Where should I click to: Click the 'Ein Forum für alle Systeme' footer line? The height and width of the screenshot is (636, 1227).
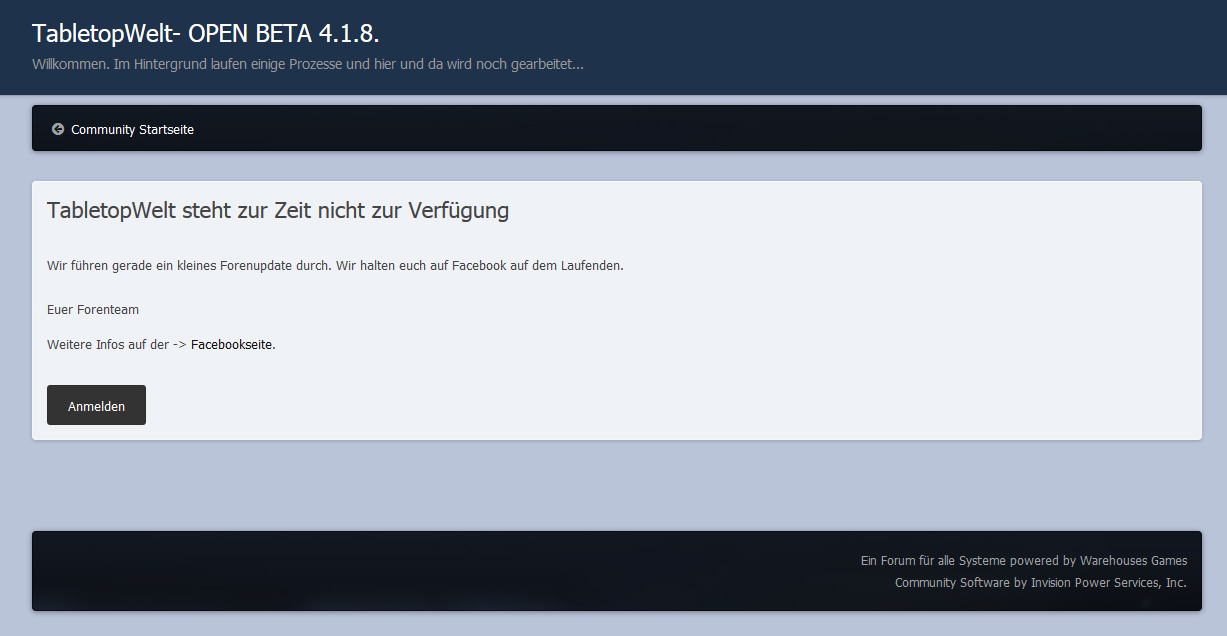[x=932, y=561]
